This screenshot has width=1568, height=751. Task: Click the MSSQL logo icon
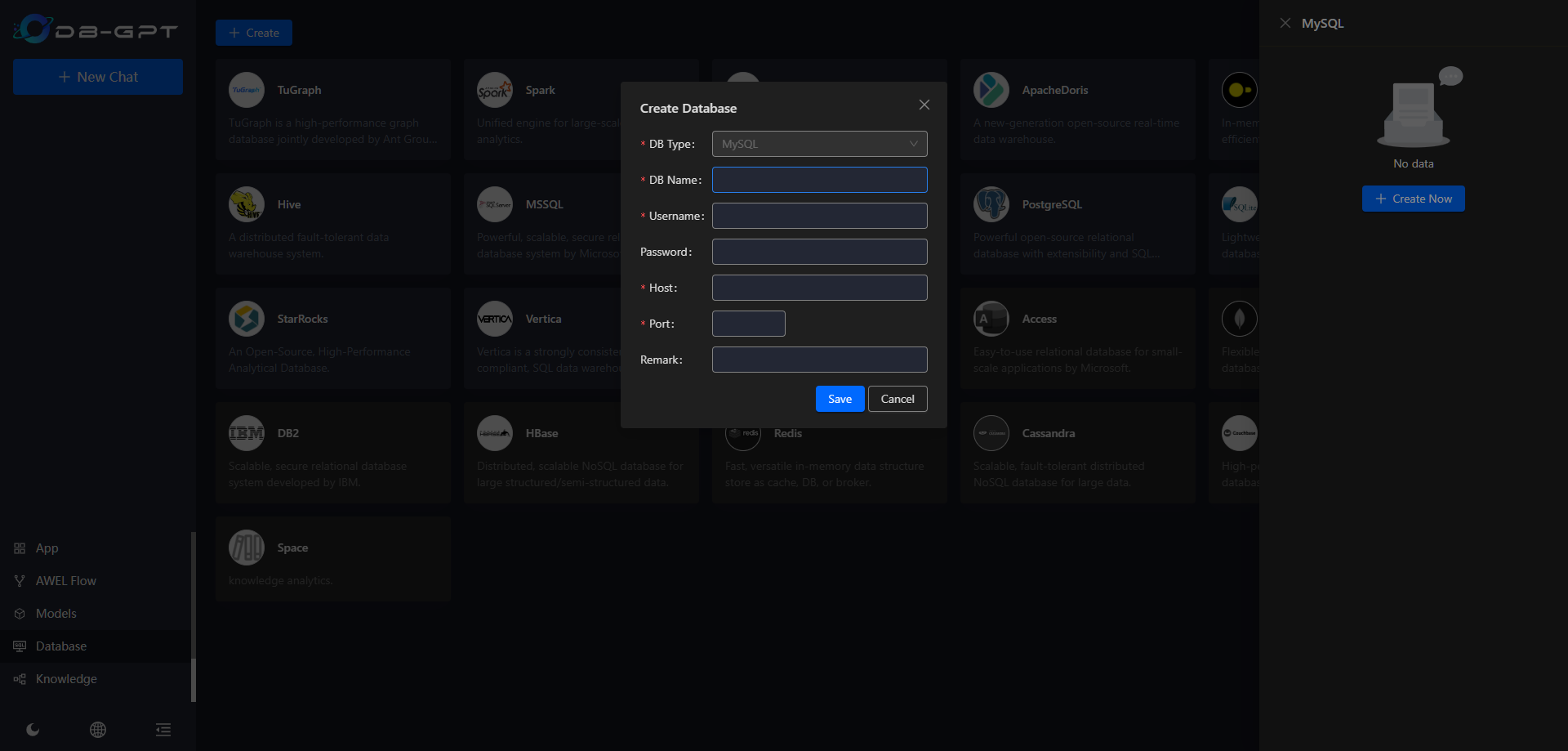point(495,204)
